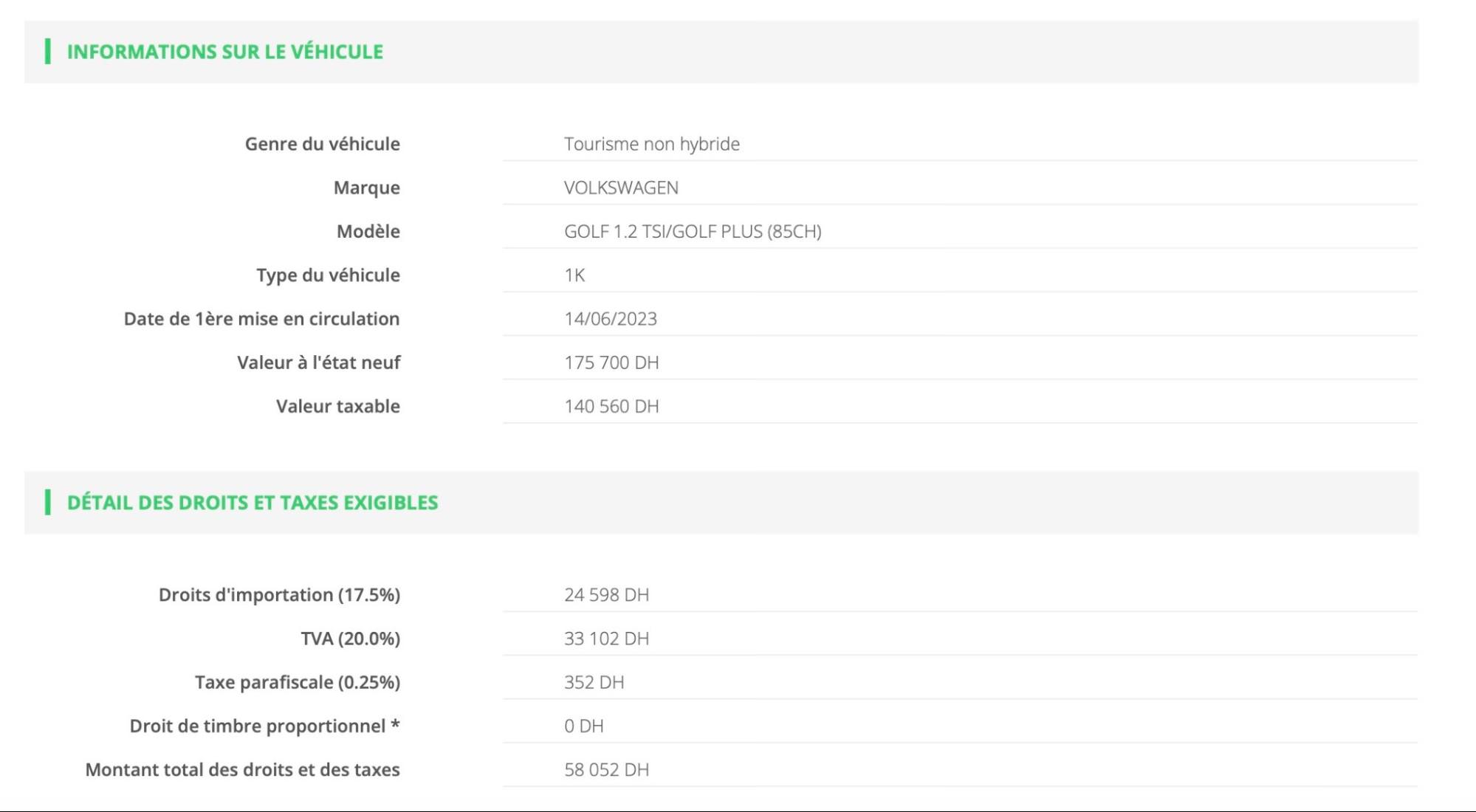
Task: Click the 'Tourisme non hybride' genre value
Action: click(x=651, y=144)
